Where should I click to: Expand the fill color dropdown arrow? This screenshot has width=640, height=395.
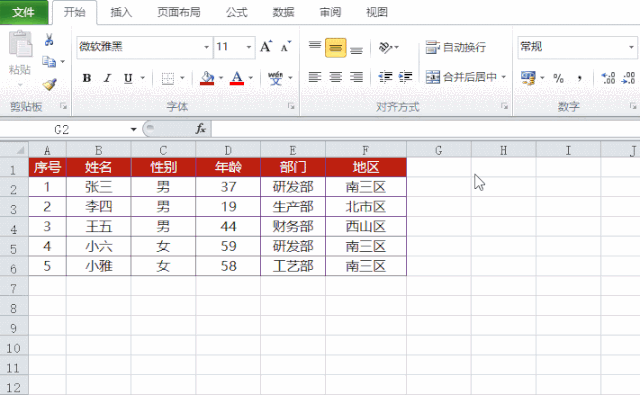point(221,78)
